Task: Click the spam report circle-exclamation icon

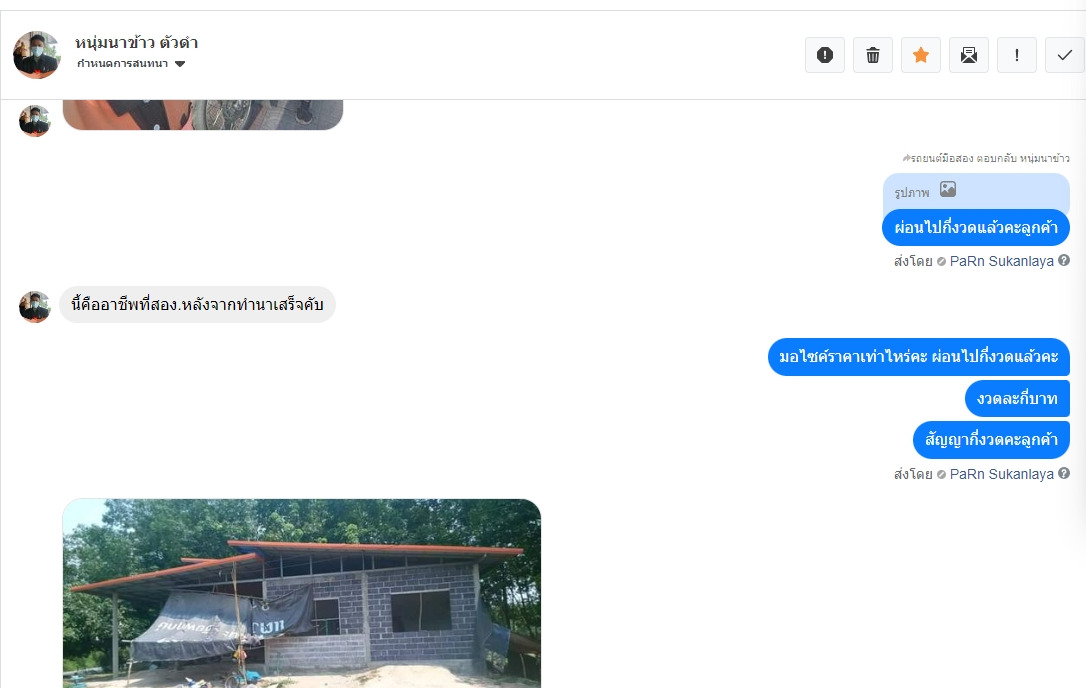Action: (825, 55)
